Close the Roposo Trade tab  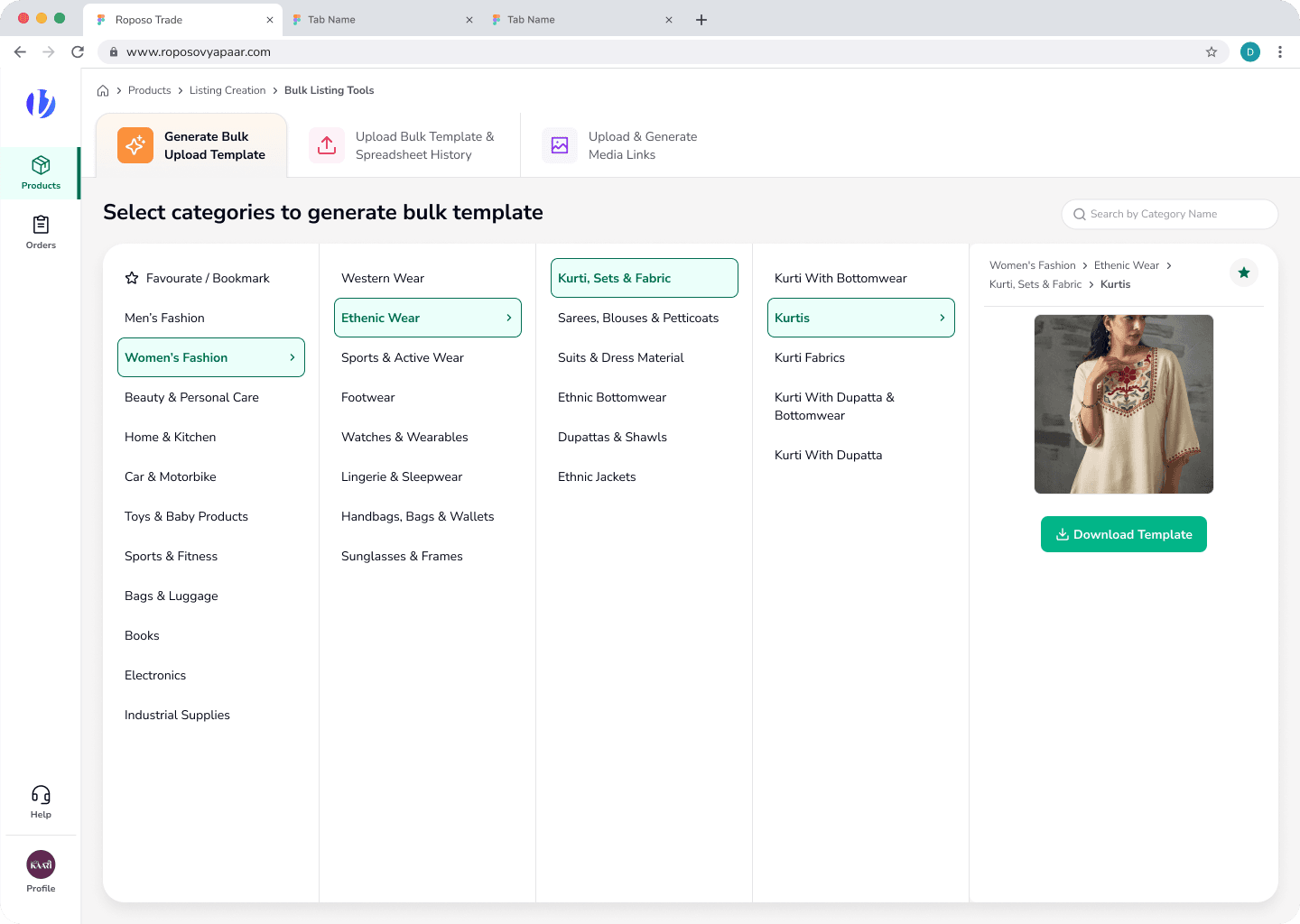point(269,20)
